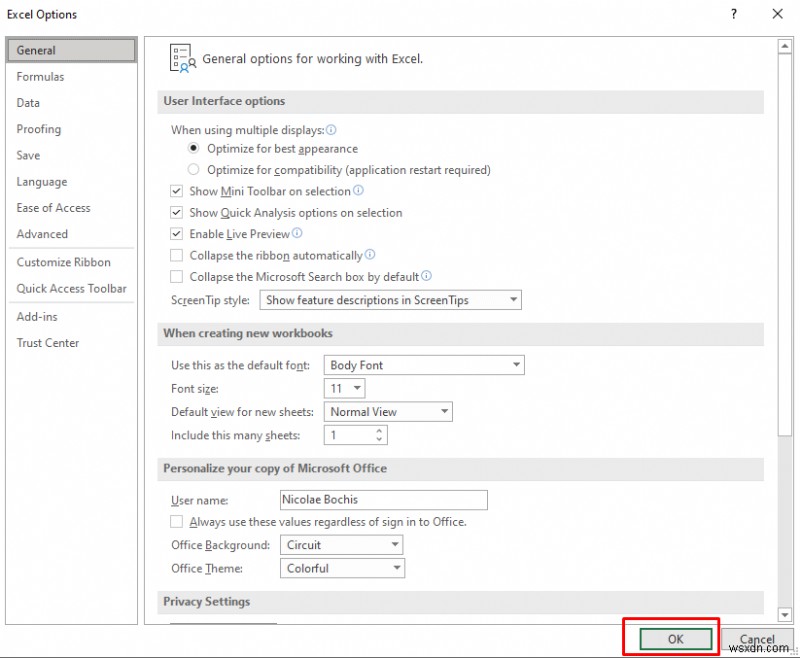Select Optimize for compatibility radio button
This screenshot has width=800, height=658.
tap(193, 169)
